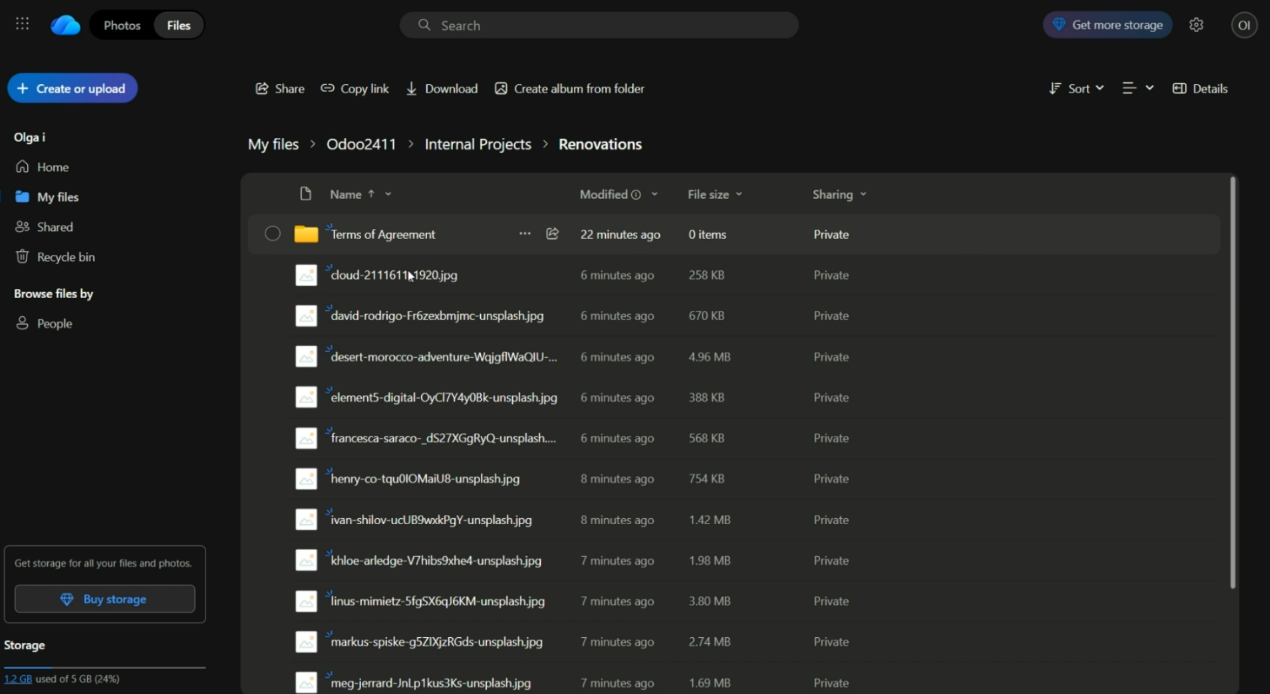This screenshot has height=694, width=1270.
Task: Switch to the Files view
Action: click(x=179, y=25)
